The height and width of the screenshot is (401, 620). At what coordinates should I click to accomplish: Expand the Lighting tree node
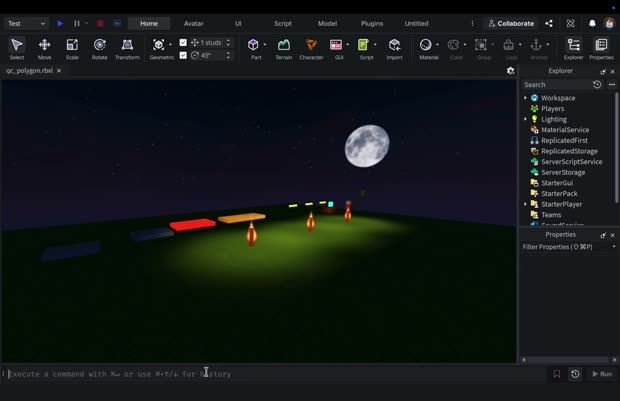click(525, 119)
